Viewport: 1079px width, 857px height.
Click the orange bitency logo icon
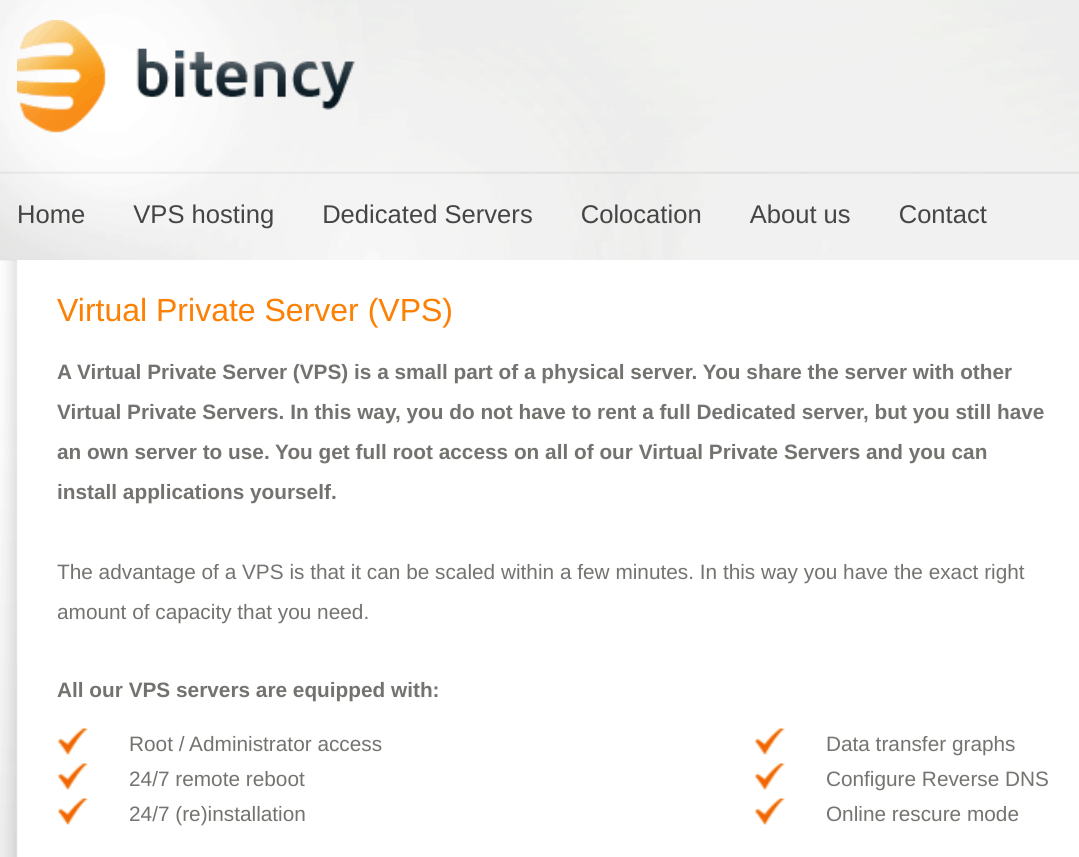tap(61, 76)
